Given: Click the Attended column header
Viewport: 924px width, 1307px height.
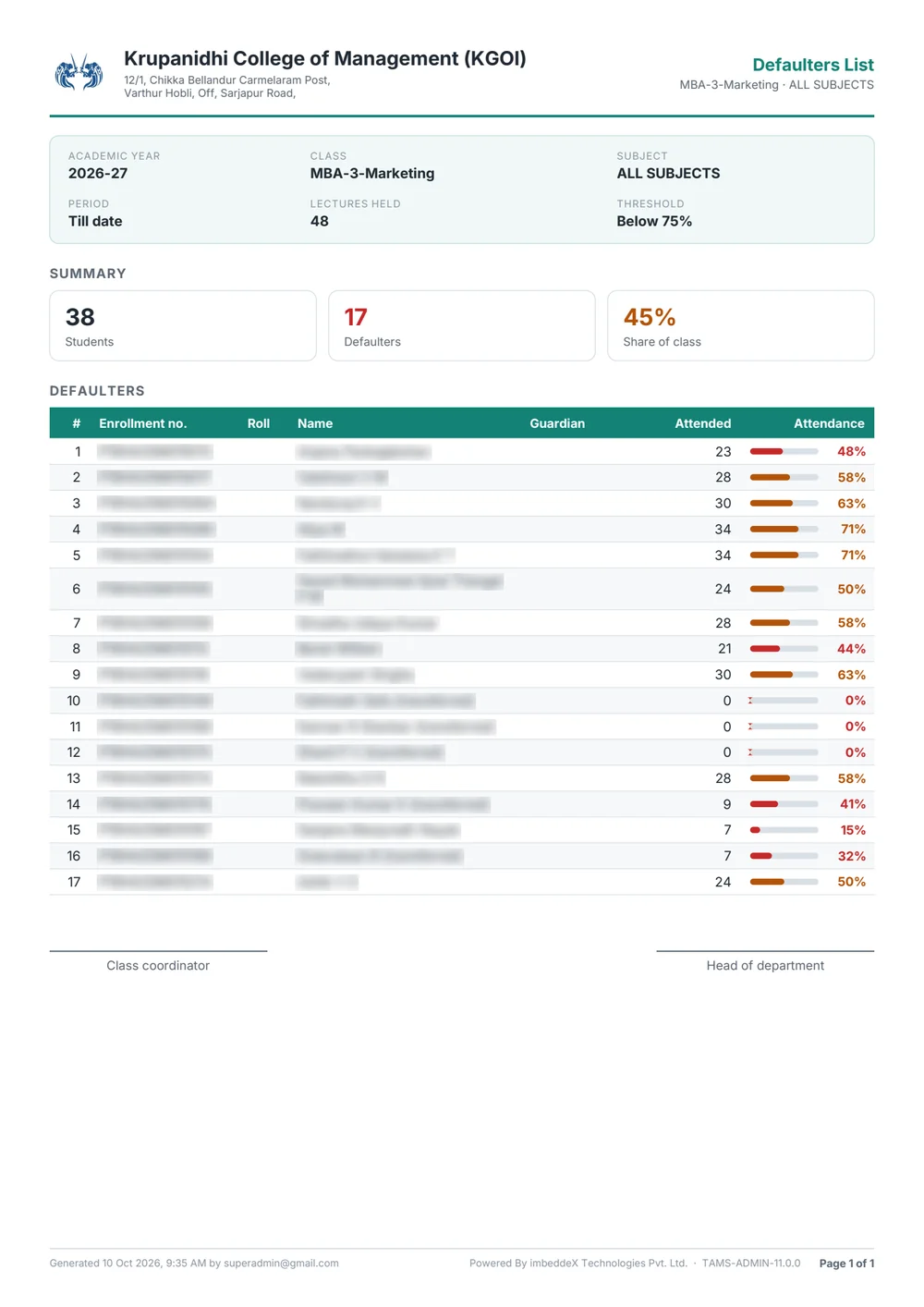Looking at the screenshot, I should (x=703, y=423).
